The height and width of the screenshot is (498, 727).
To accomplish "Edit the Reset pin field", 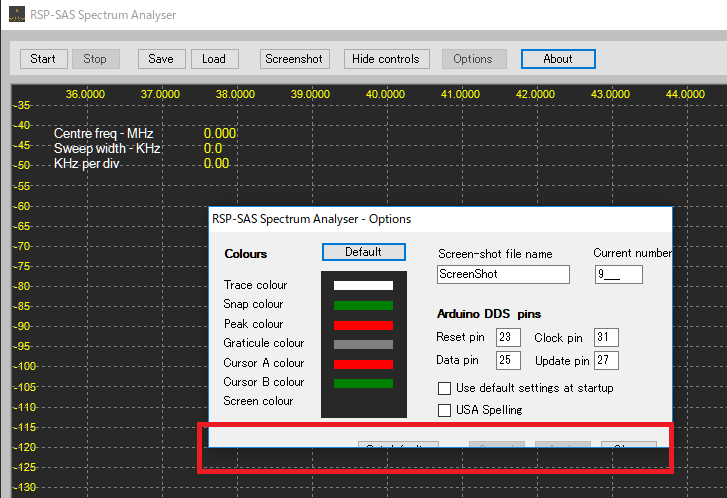I will click(x=508, y=337).
